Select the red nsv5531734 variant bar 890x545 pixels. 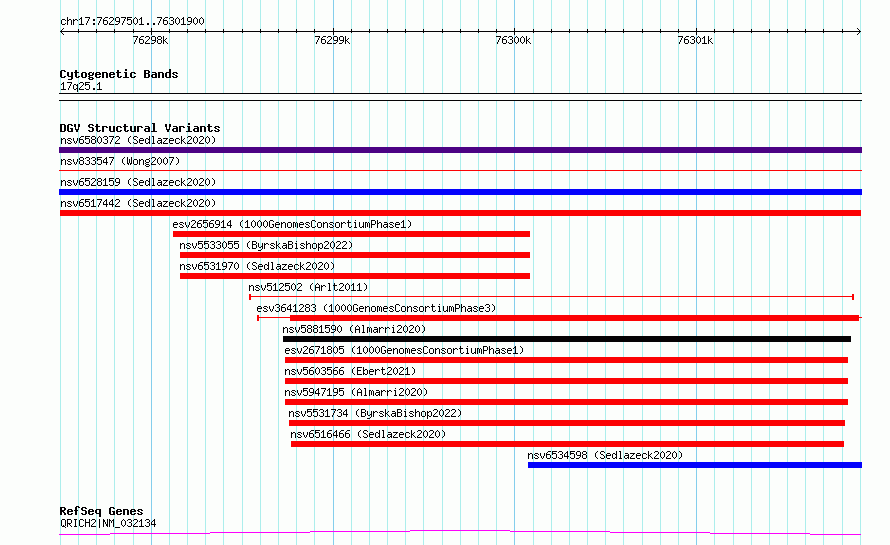(x=567, y=423)
